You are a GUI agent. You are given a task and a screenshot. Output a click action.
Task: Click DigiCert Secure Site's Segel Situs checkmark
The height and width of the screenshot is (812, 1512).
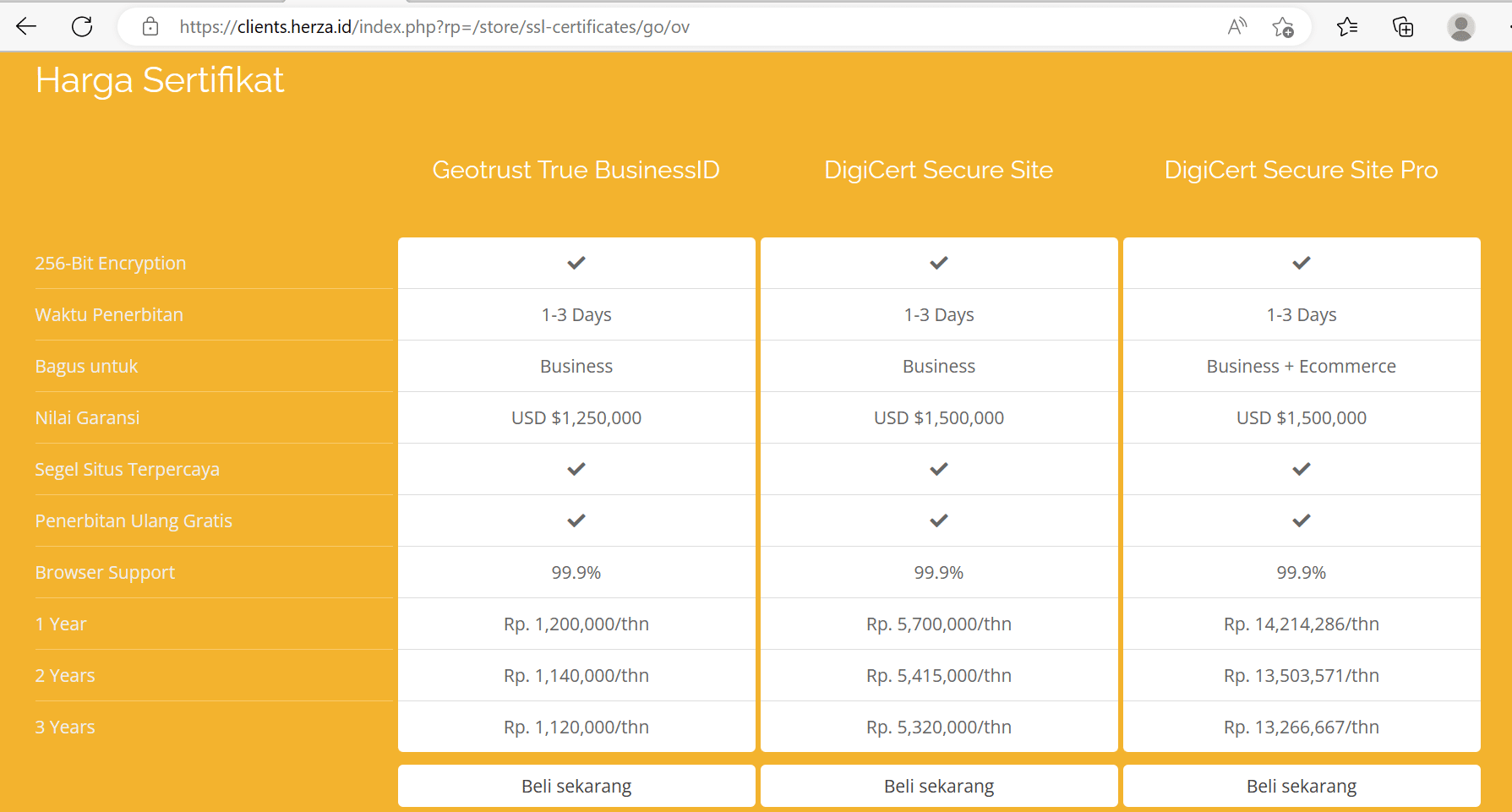click(x=939, y=469)
